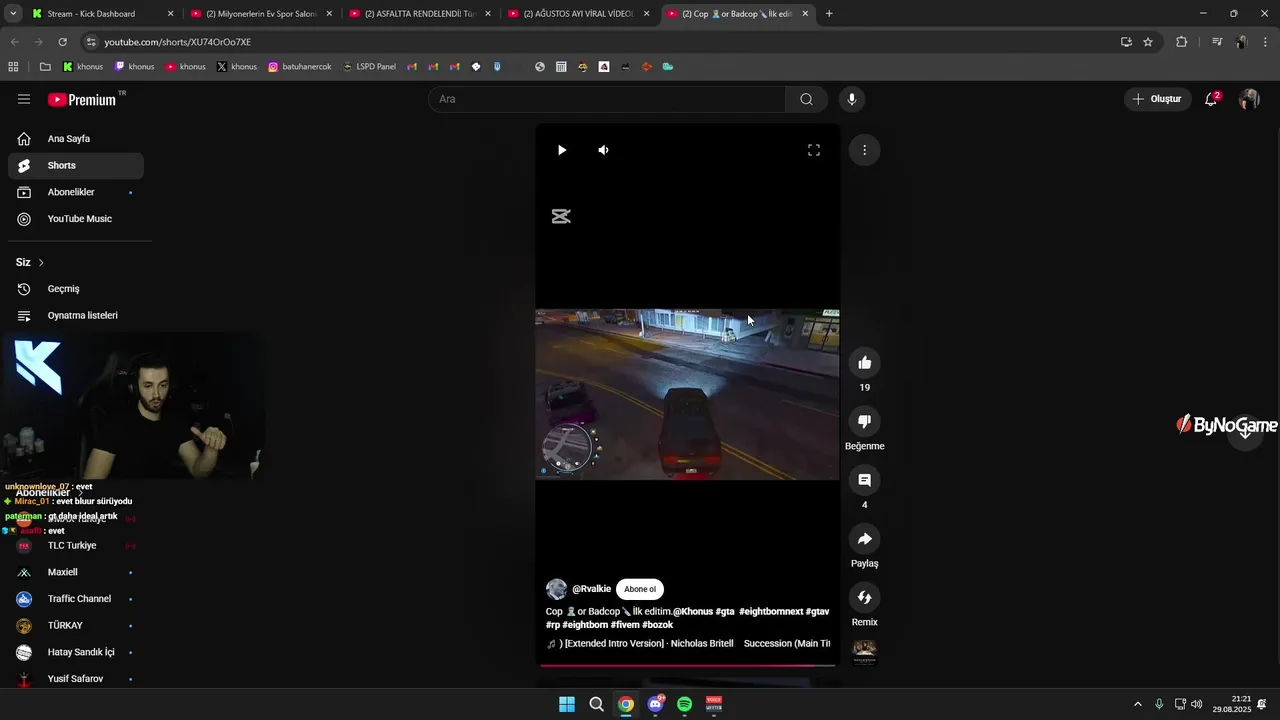Screen dimensions: 1280x720
Task: Reload the page
Action: 62,42
